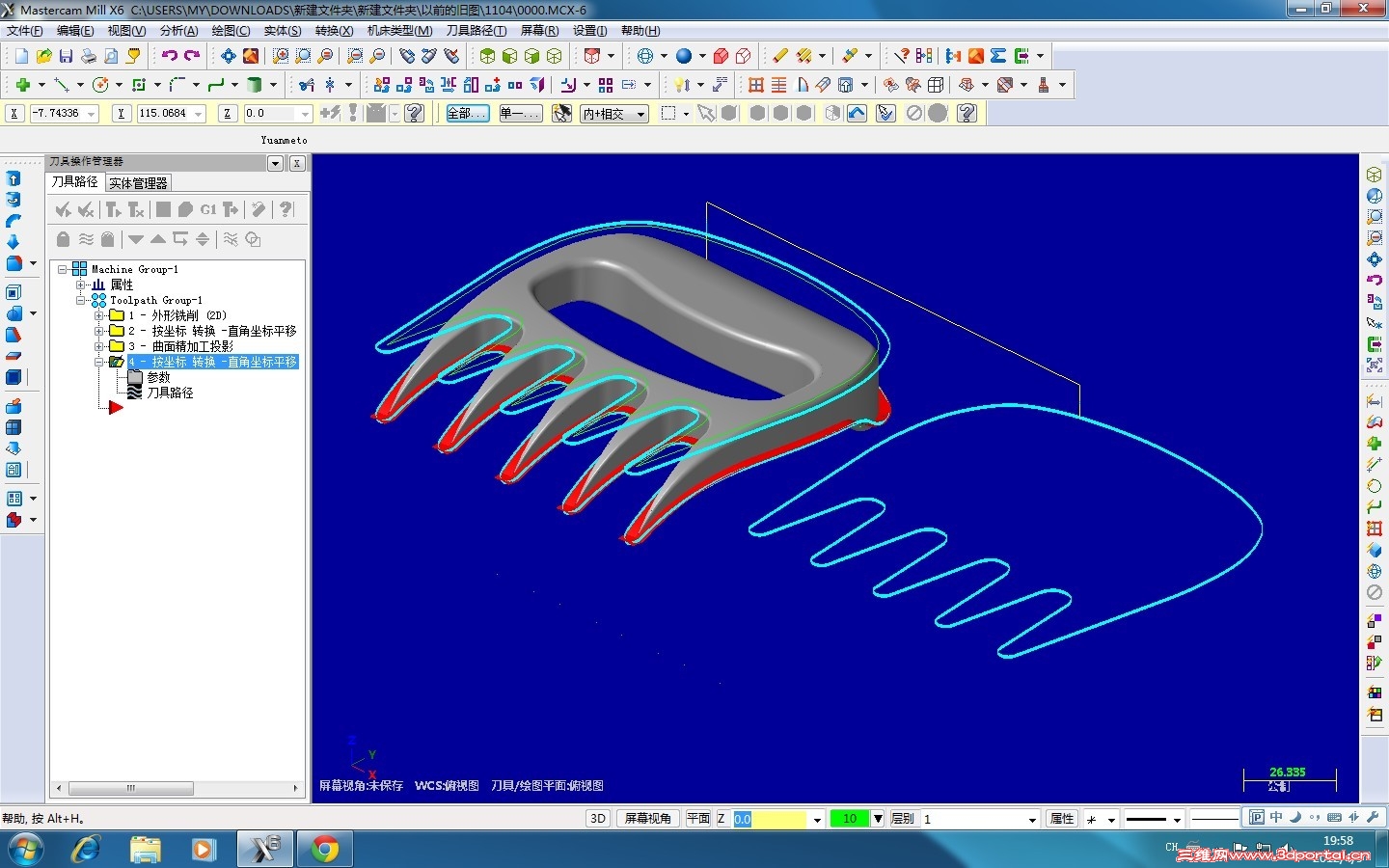Click the G1 post-process icon

tap(207, 209)
